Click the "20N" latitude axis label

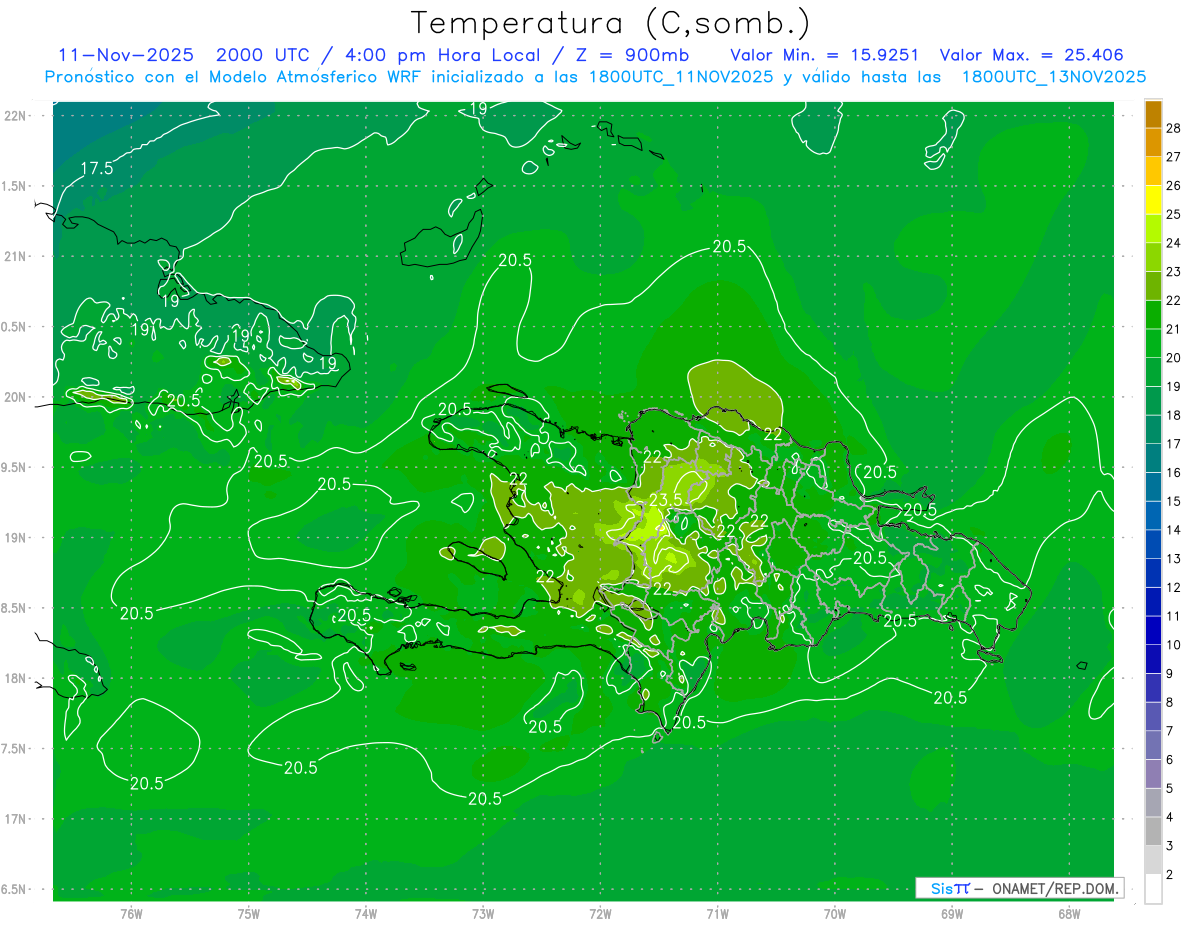(x=15, y=397)
